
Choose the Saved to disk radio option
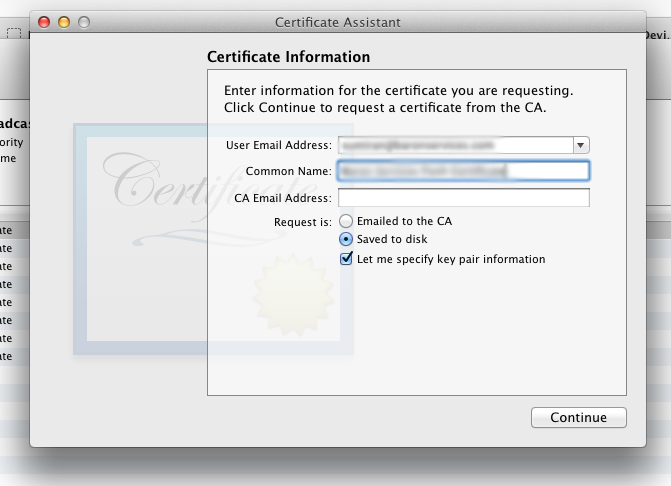point(346,240)
